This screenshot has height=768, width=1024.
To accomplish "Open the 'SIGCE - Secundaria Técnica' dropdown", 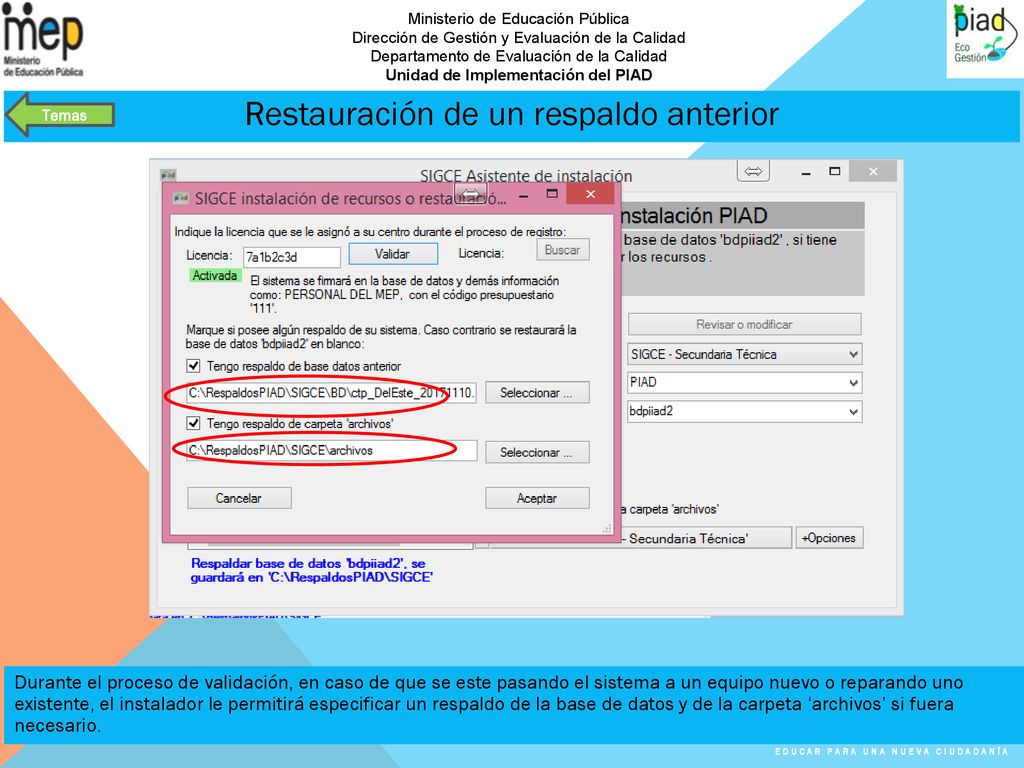I will tap(744, 355).
